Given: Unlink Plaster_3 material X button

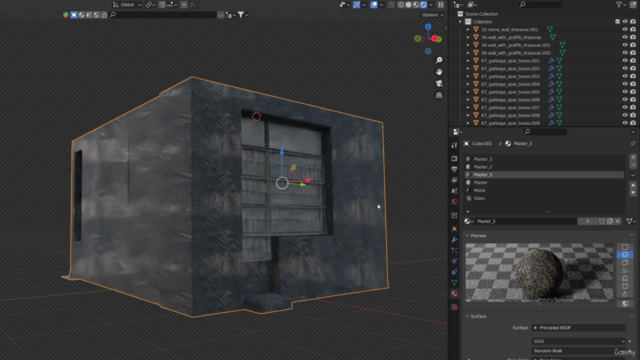Looking at the screenshot, I should tap(618, 221).
